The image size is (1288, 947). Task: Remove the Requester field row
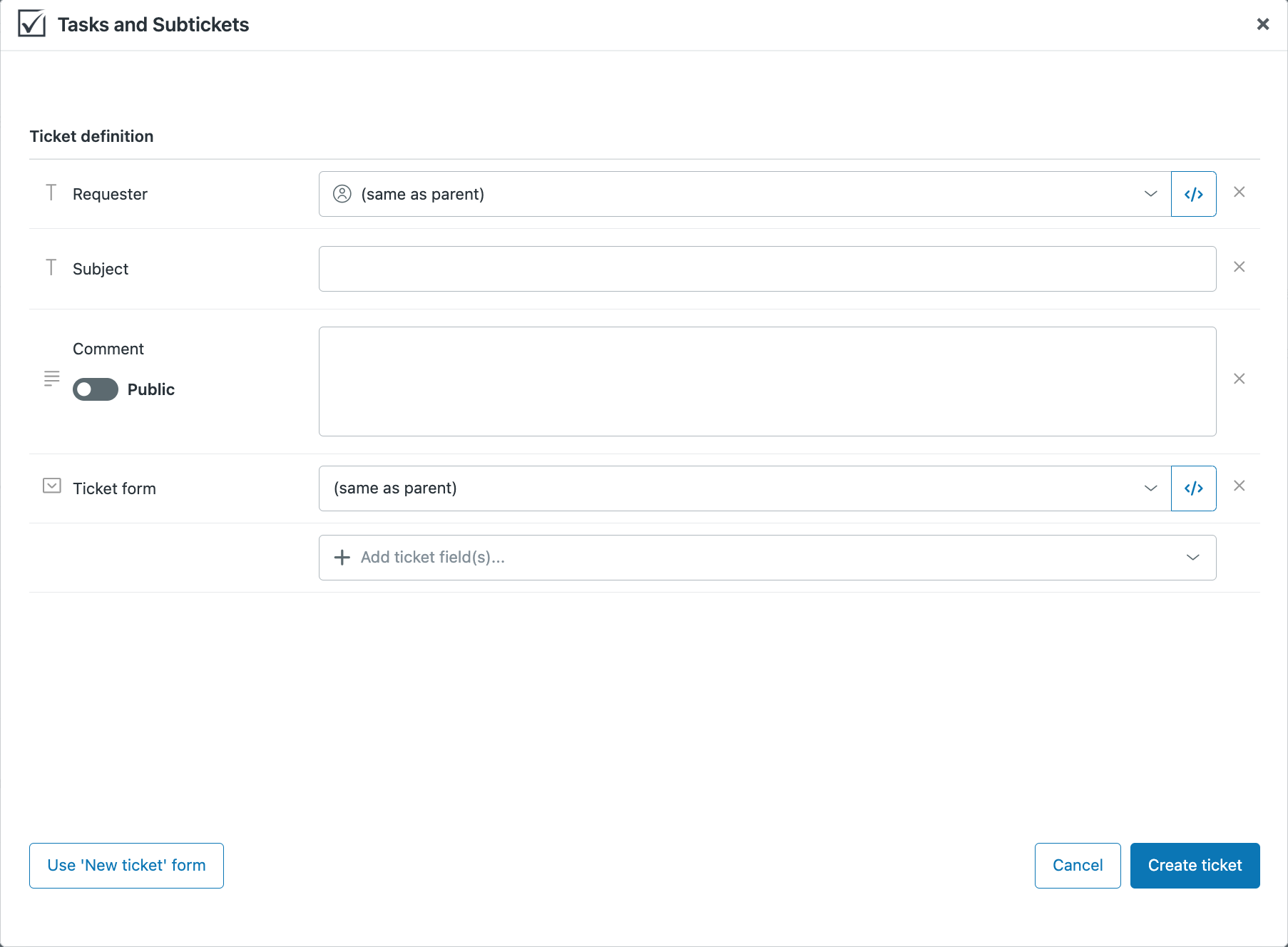click(x=1240, y=192)
